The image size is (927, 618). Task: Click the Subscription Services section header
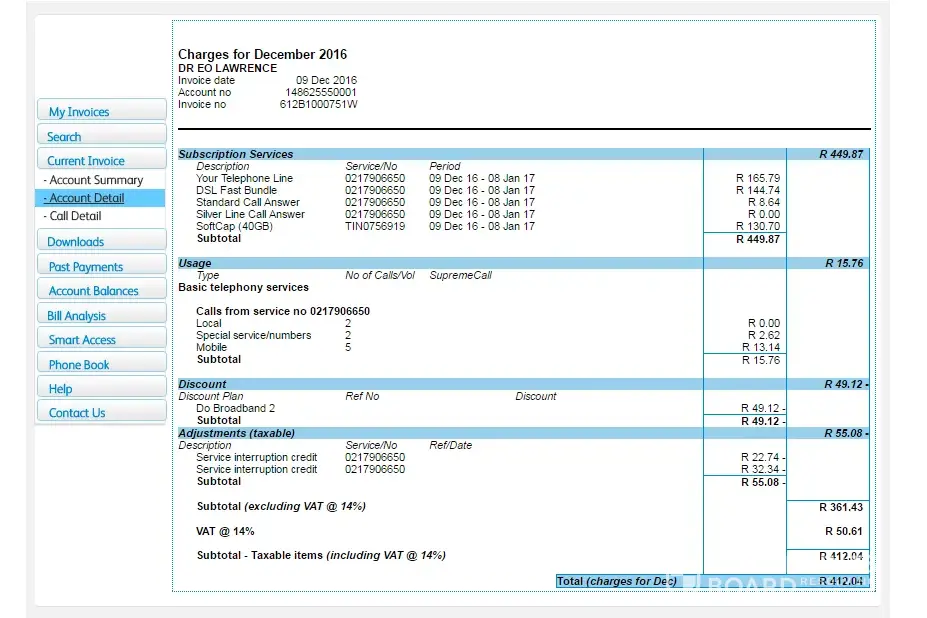[236, 154]
